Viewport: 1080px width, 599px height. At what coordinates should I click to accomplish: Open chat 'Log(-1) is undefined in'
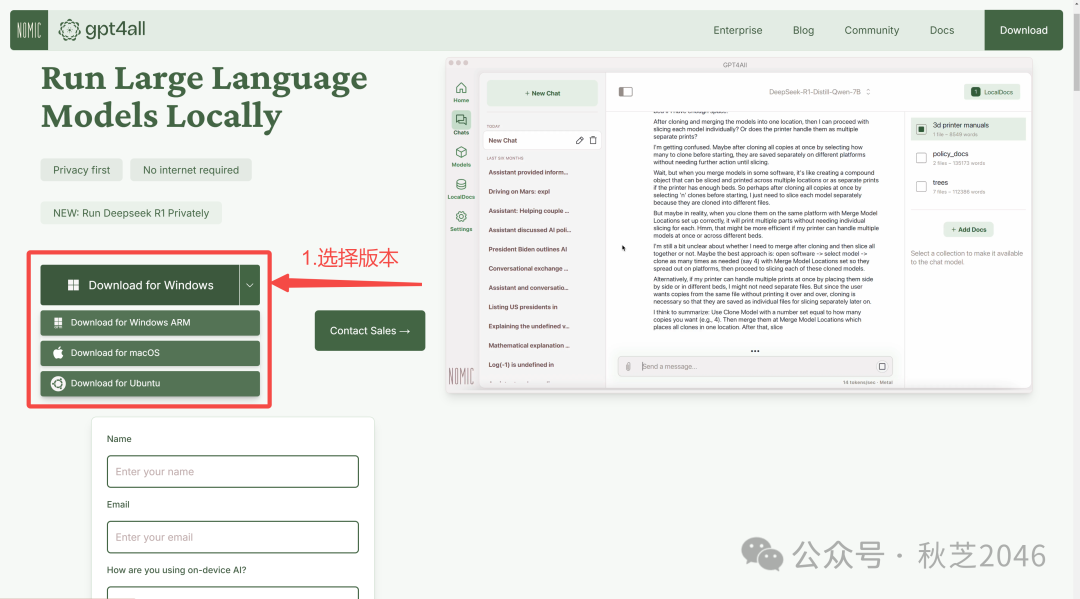pos(521,365)
